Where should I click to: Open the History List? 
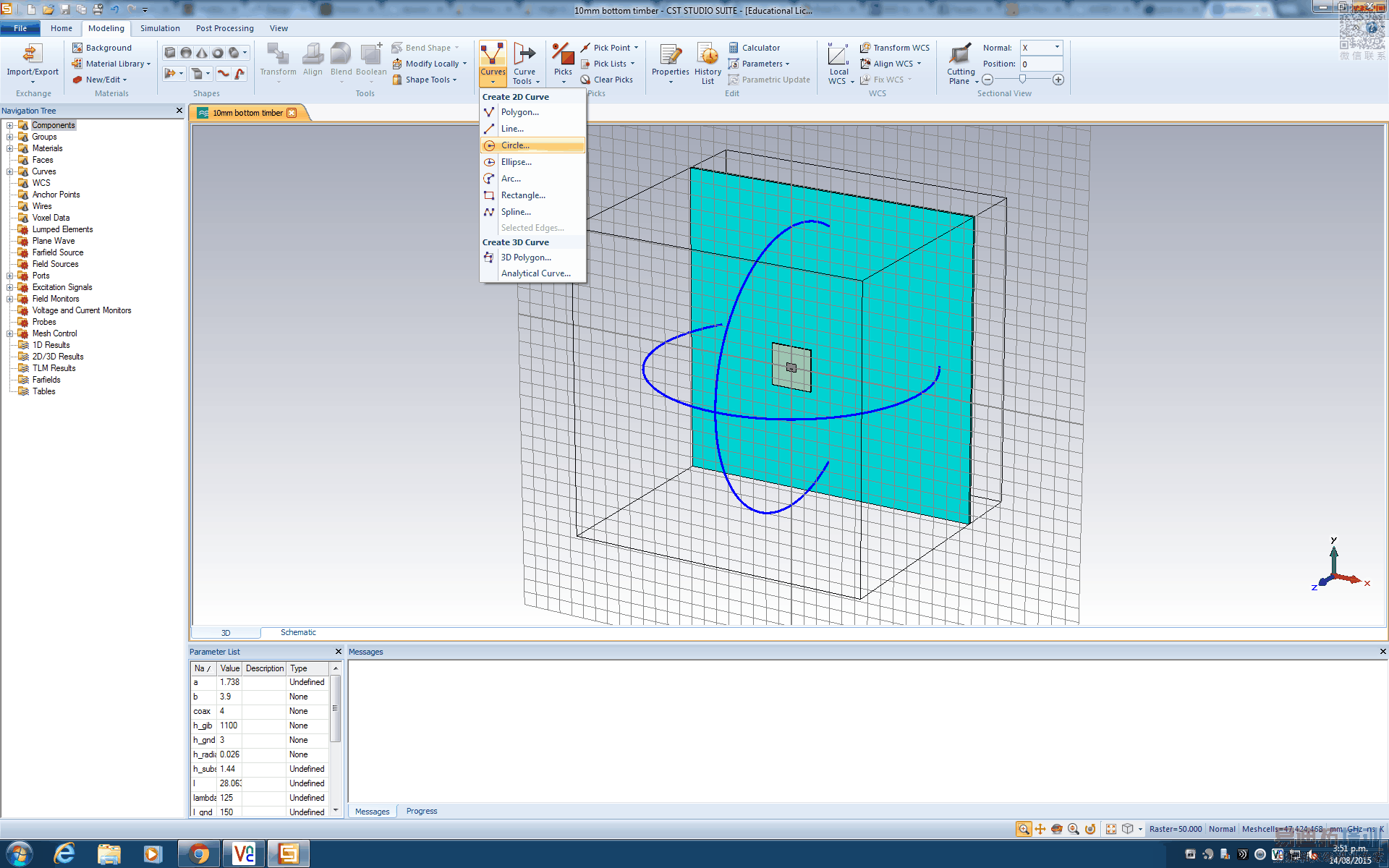(708, 64)
